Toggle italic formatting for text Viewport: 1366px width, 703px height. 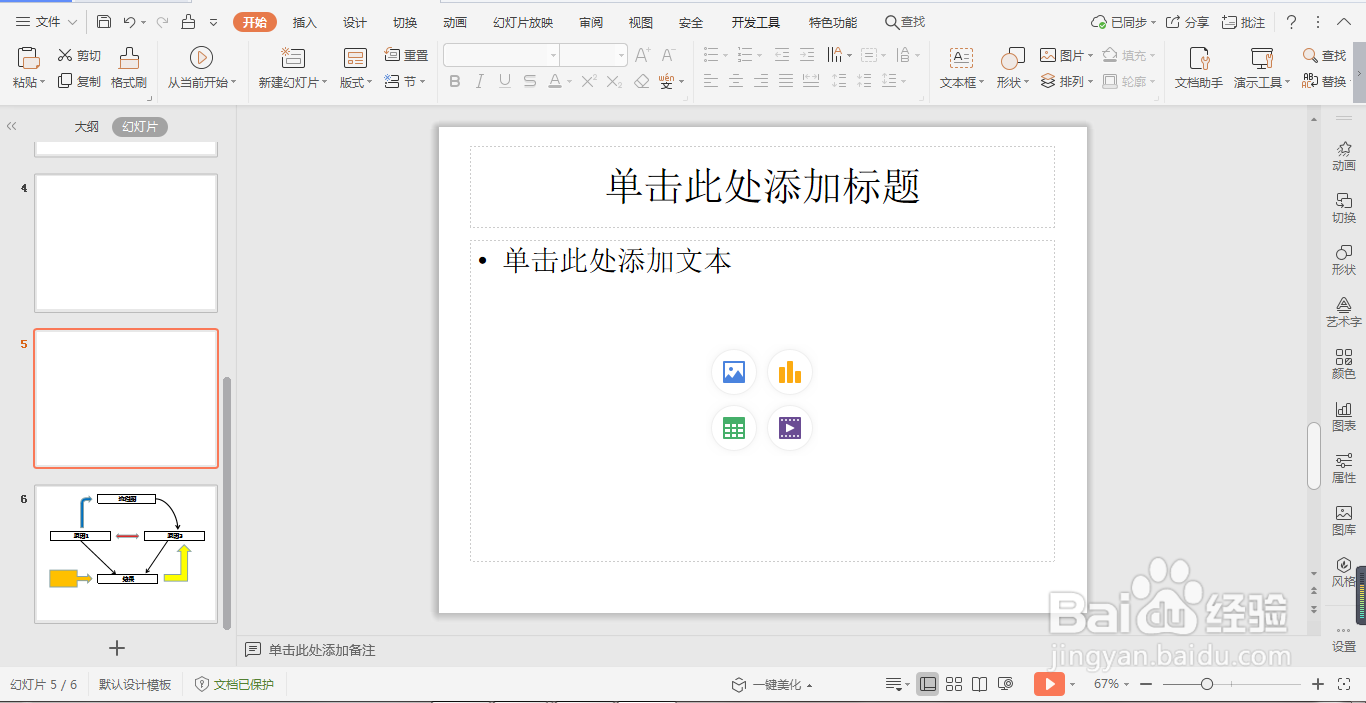(478, 82)
